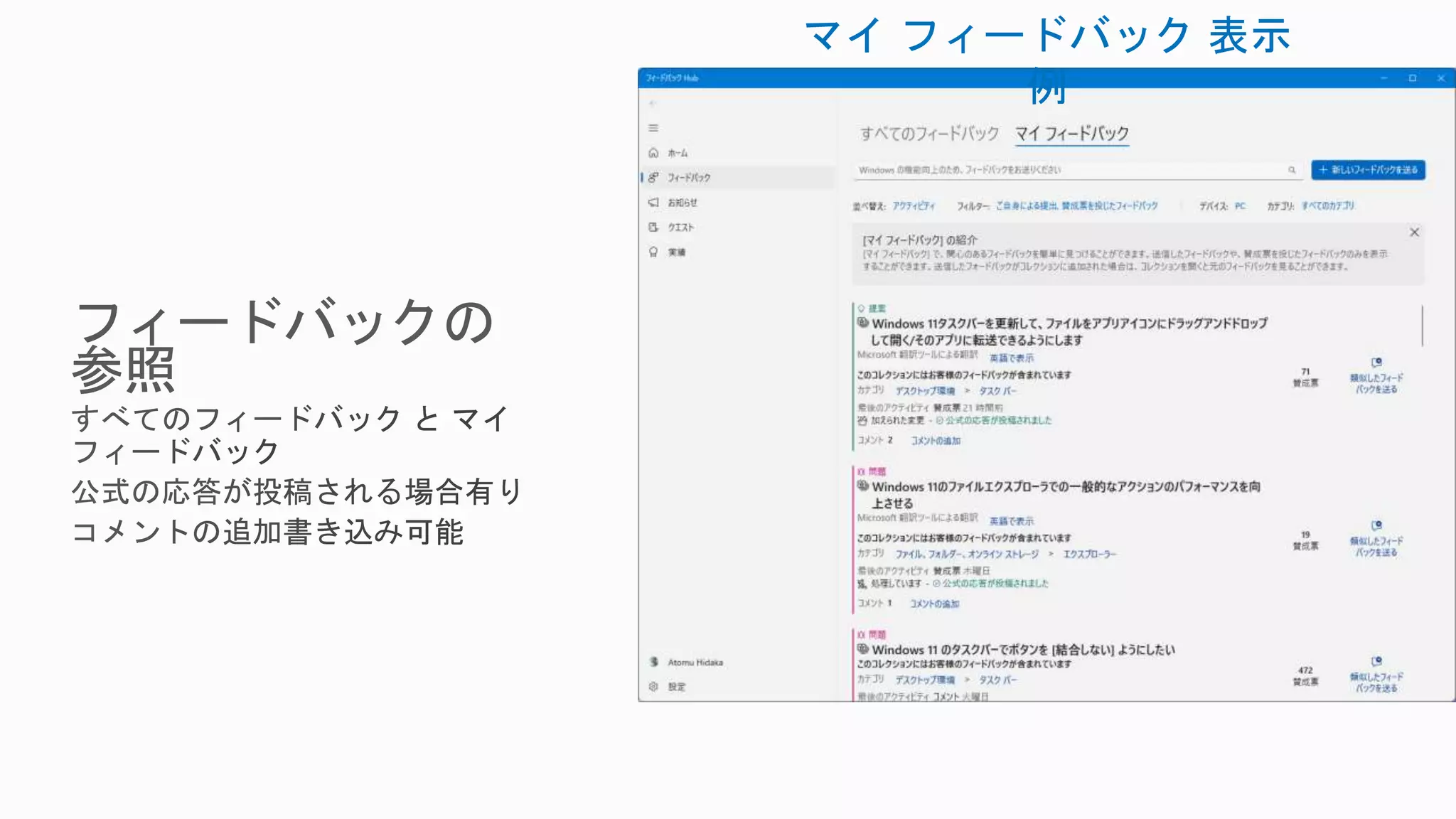Open デバイス PC dropdown

point(1240,206)
